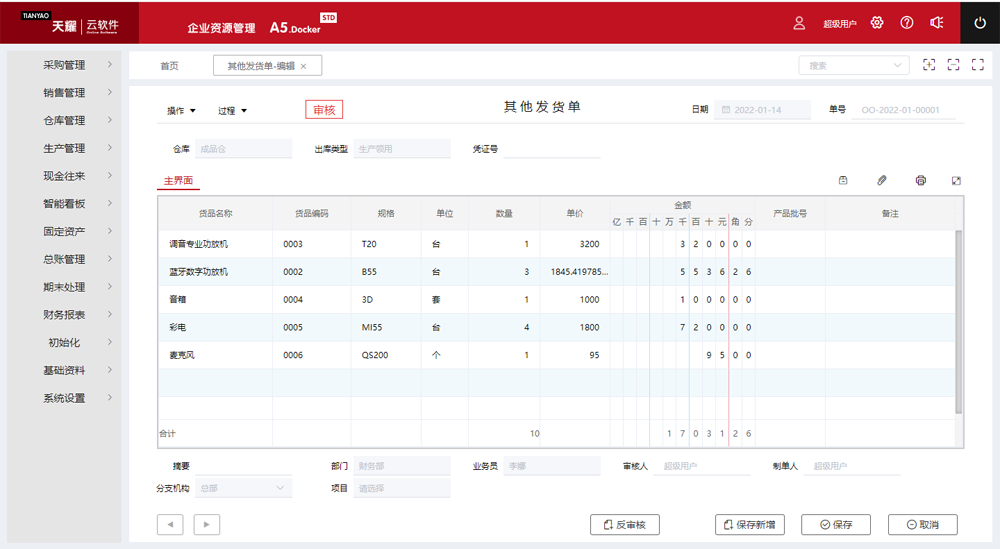Click the power logout icon
Screen dimensions: 1000x549
[980, 23]
